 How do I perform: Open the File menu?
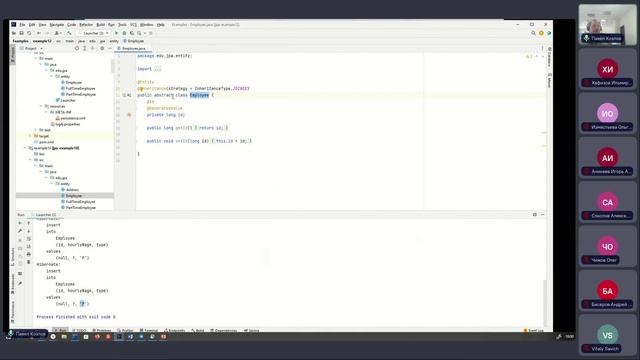click(x=22, y=24)
